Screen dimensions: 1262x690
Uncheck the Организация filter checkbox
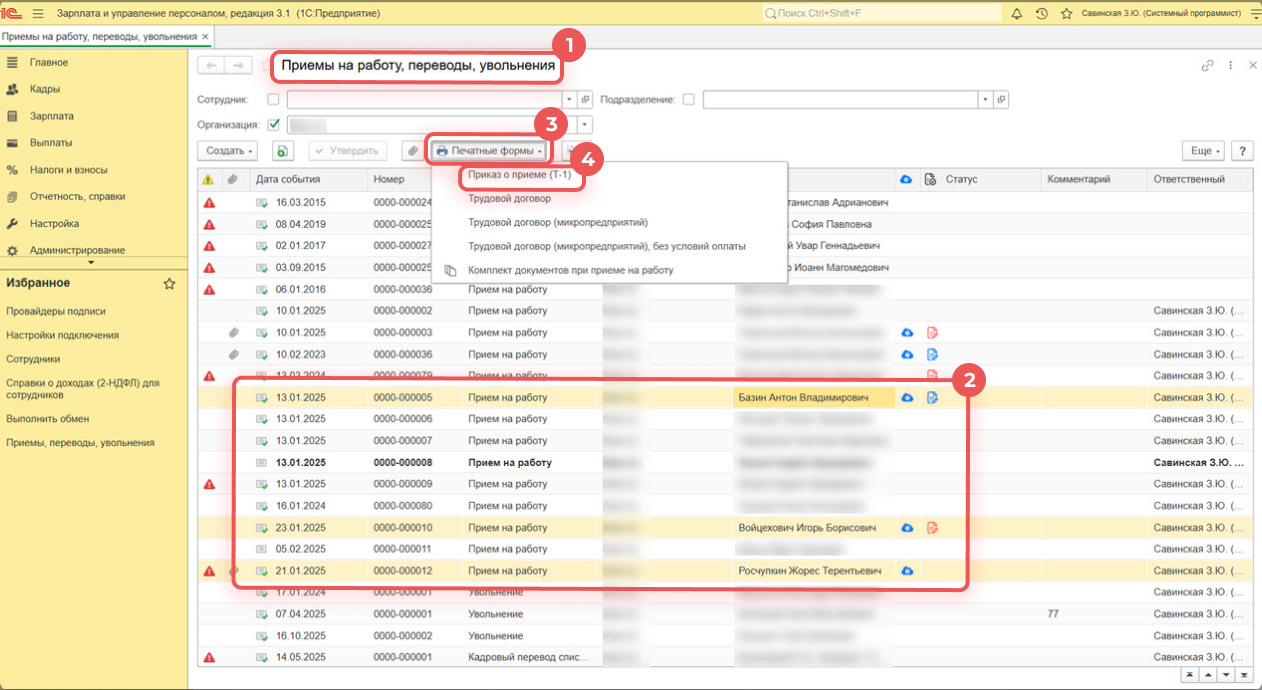273,125
